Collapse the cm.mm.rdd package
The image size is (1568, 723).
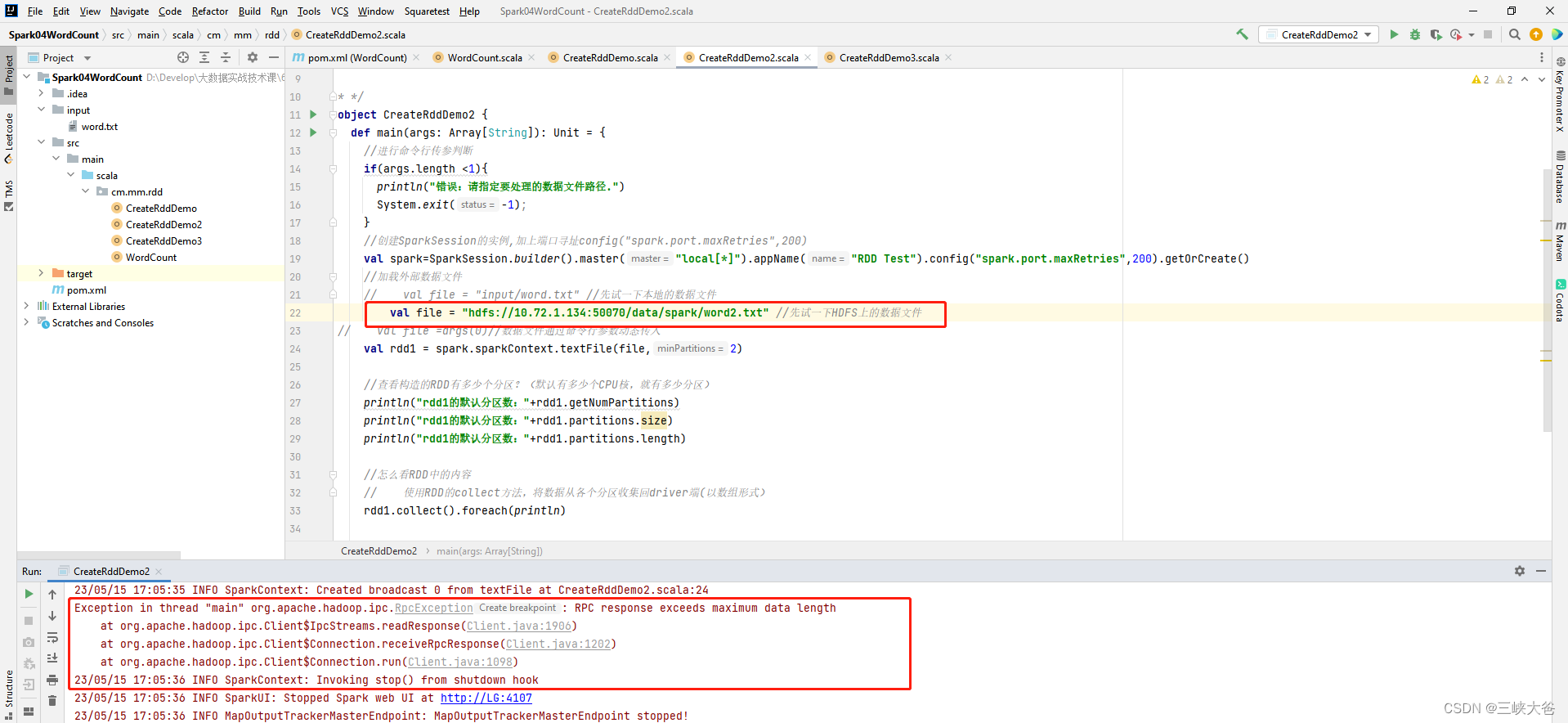[x=86, y=191]
